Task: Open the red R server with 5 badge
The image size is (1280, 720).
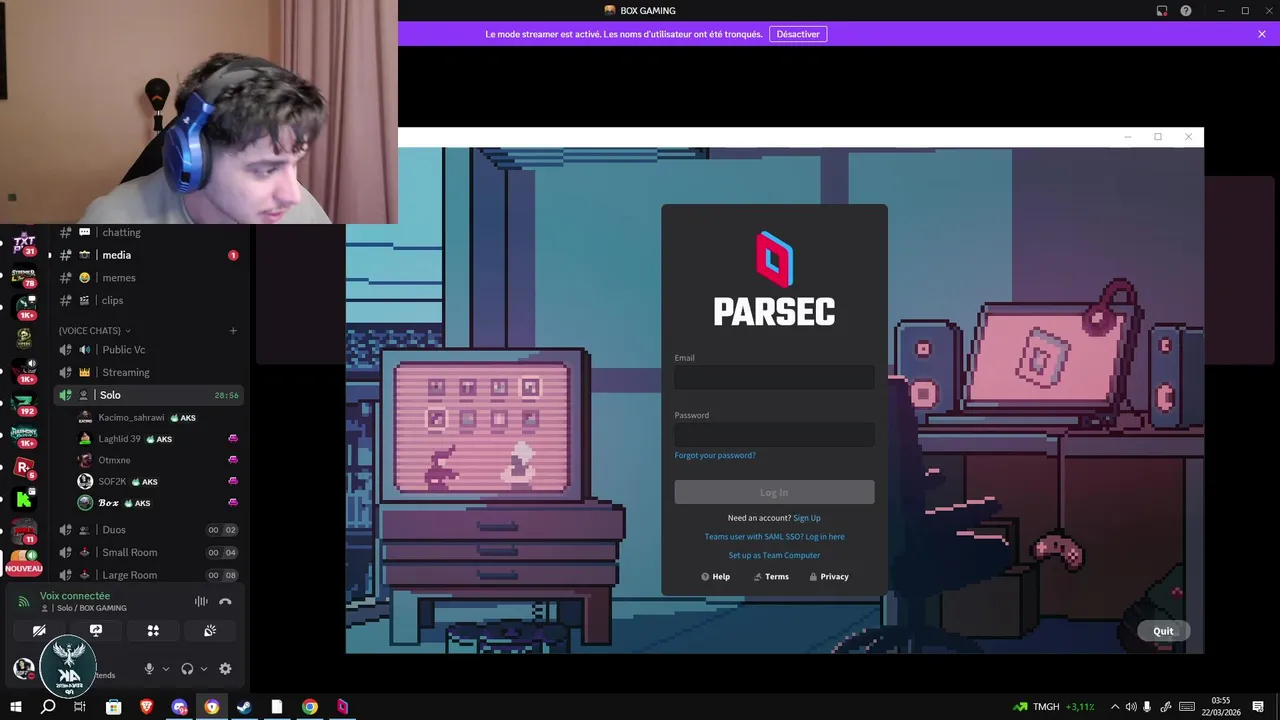Action: coord(24,467)
